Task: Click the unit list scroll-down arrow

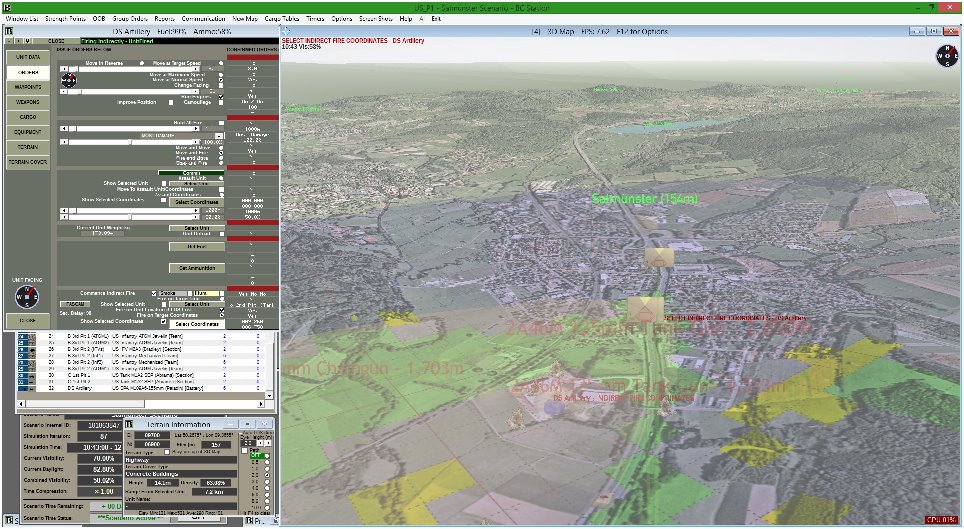Action: [269, 396]
